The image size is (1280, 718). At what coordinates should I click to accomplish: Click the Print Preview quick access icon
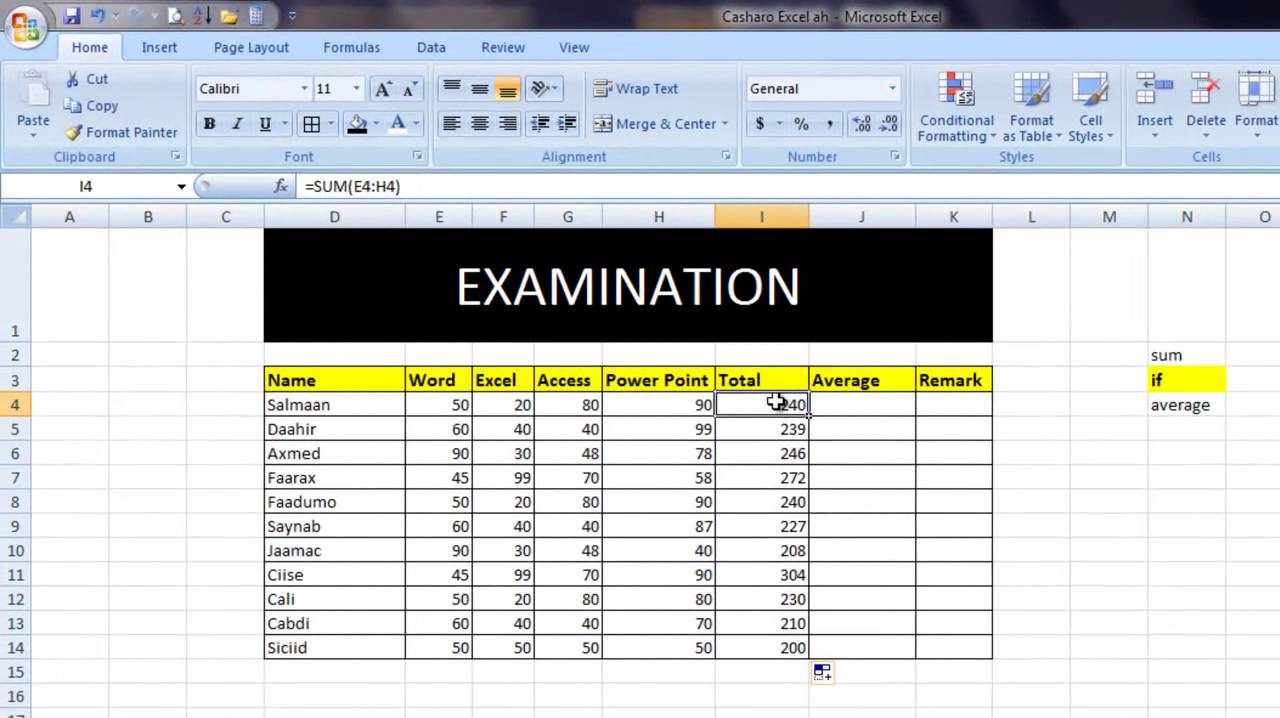click(176, 16)
